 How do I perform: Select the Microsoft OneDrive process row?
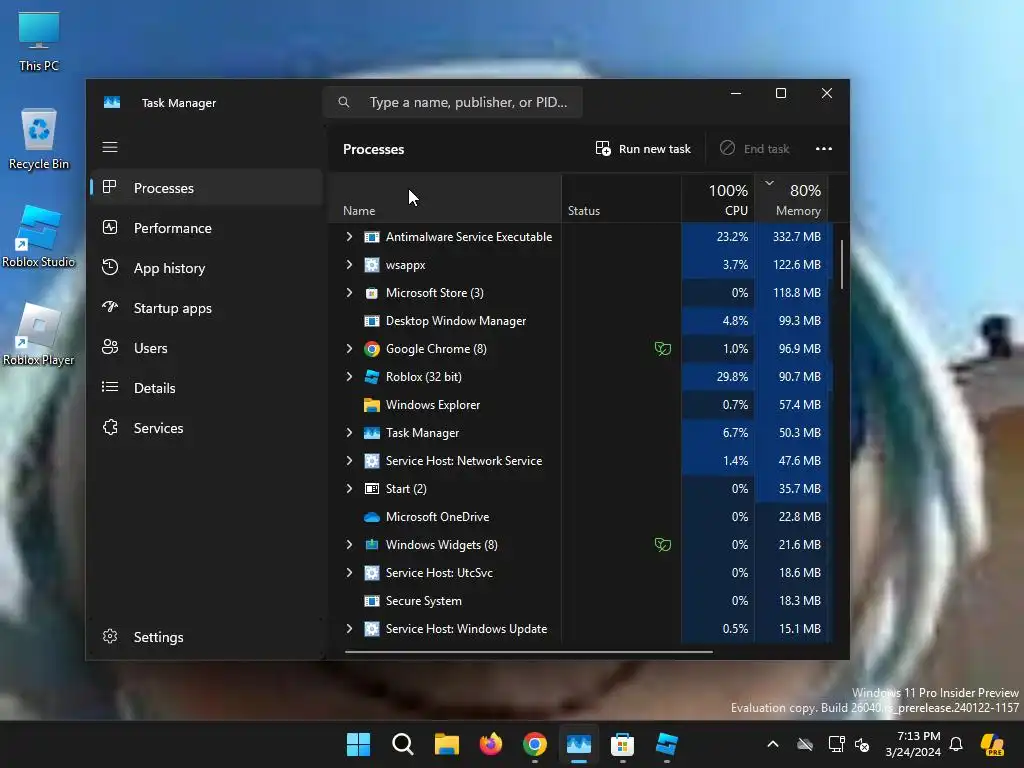(581, 517)
